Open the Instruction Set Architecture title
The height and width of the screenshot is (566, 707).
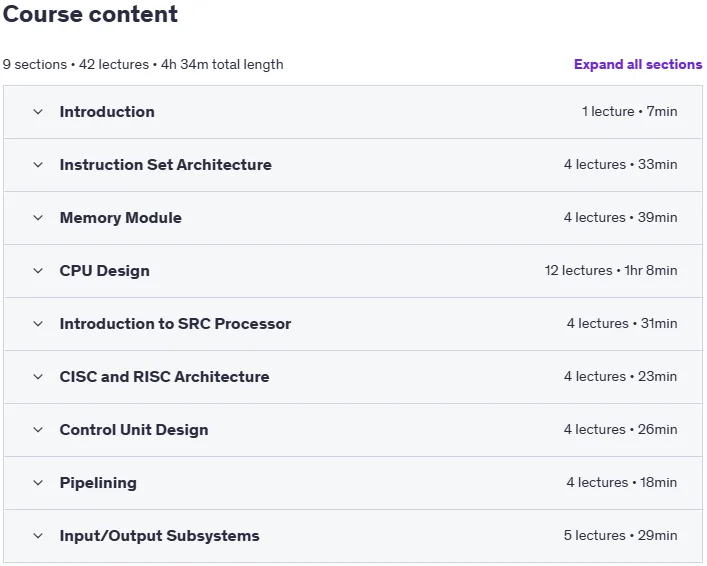(x=165, y=165)
